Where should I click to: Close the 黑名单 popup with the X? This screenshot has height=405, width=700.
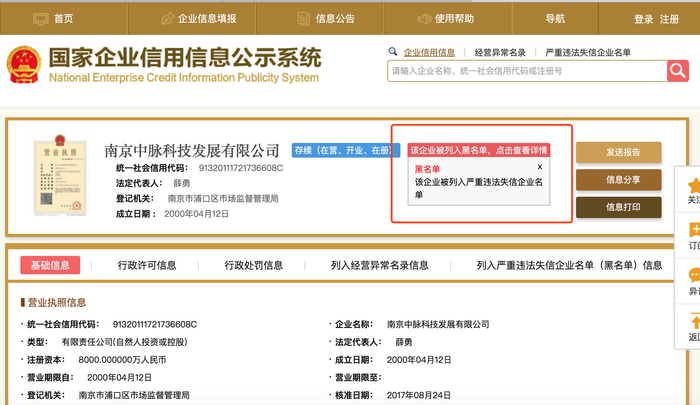tap(540, 167)
